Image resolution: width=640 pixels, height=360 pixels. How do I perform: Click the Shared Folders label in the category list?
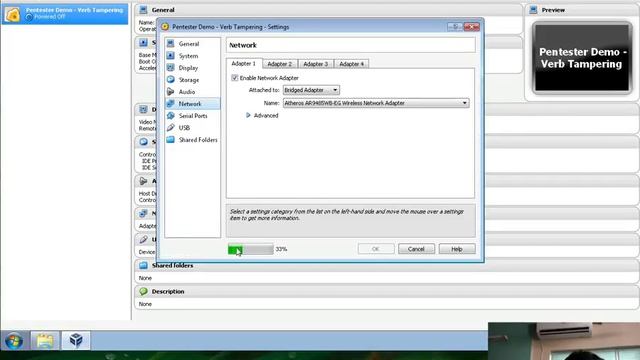pyautogui.click(x=198, y=140)
